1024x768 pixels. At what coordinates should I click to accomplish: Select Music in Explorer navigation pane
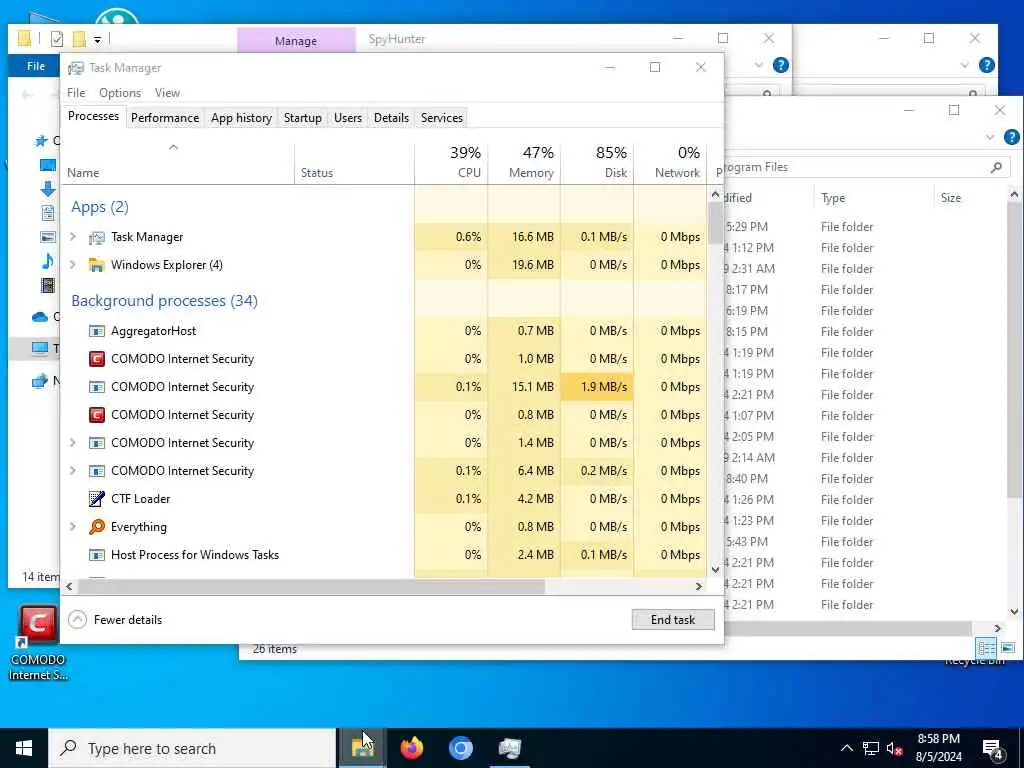click(x=48, y=262)
